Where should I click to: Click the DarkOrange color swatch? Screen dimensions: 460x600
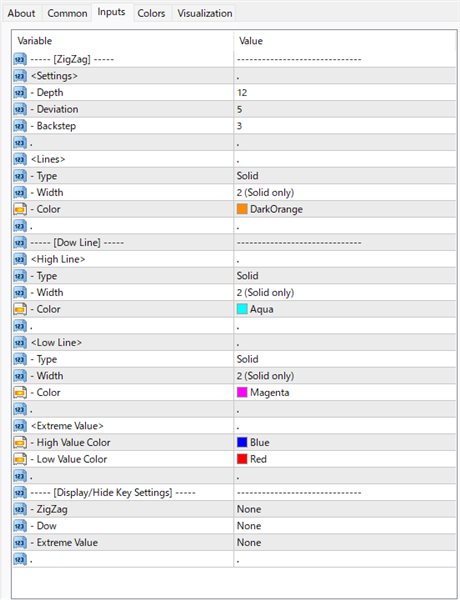pyautogui.click(x=242, y=209)
